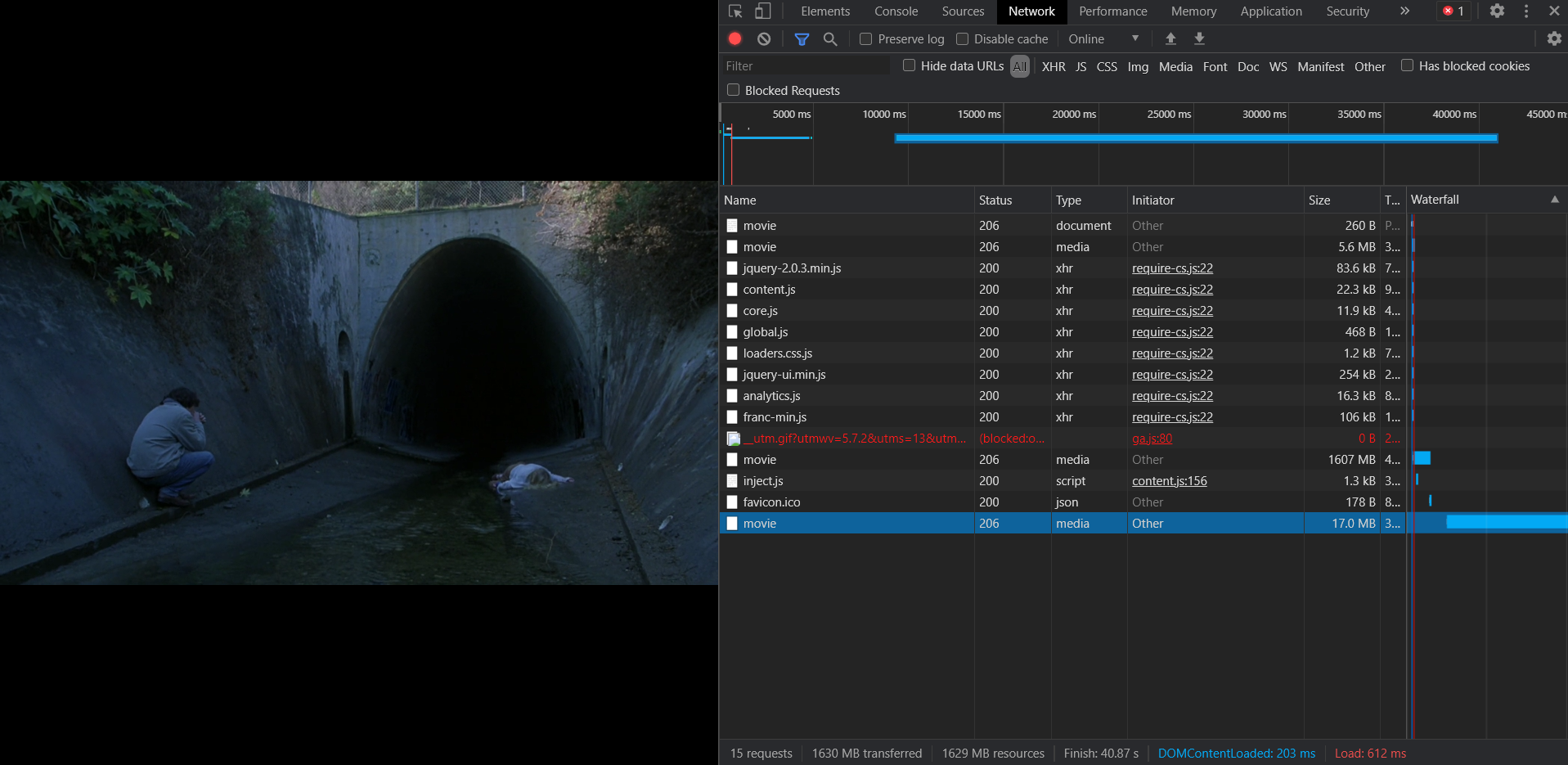This screenshot has height=765, width=1568.
Task: Filter by XHR requests
Action: point(1054,66)
